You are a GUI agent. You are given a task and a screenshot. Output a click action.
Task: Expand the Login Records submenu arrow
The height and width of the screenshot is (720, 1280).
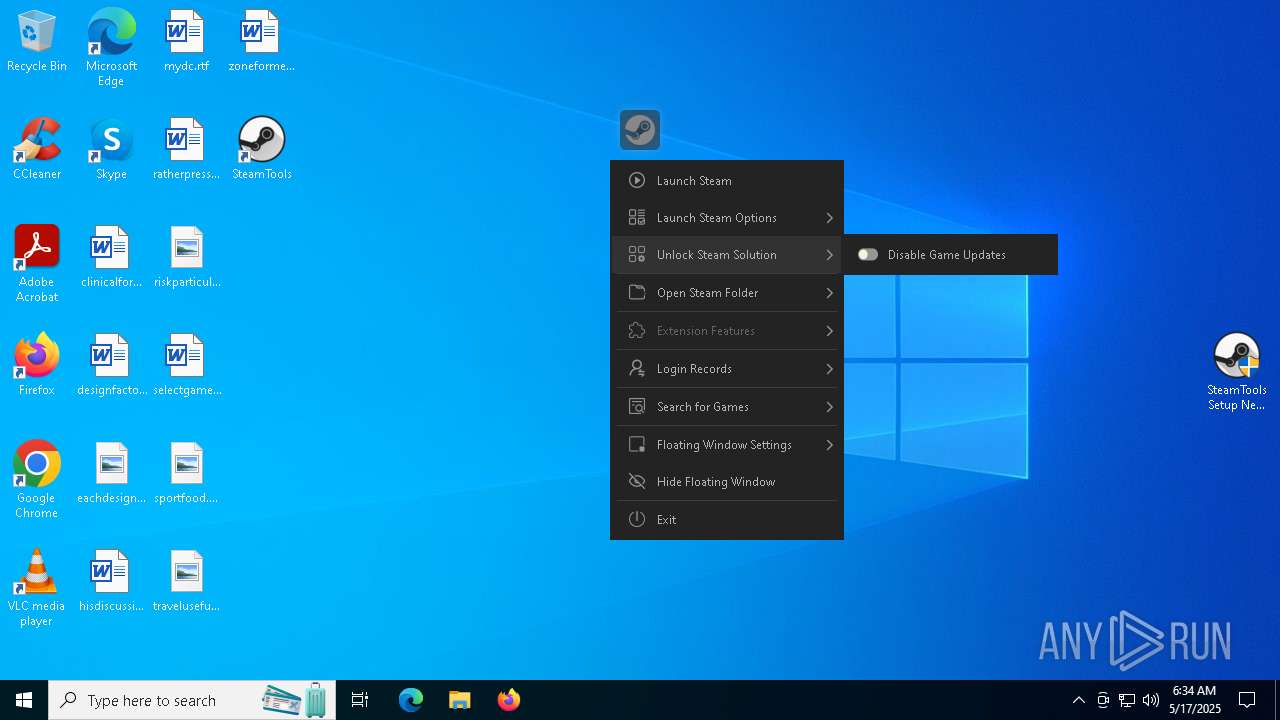click(829, 368)
